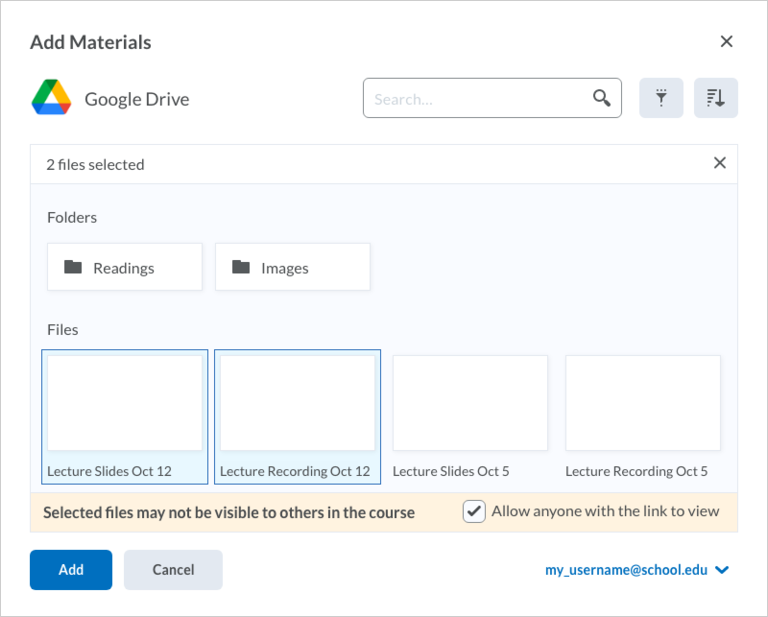This screenshot has width=768, height=617.
Task: Click the chevron beside the account email
Action: (722, 570)
